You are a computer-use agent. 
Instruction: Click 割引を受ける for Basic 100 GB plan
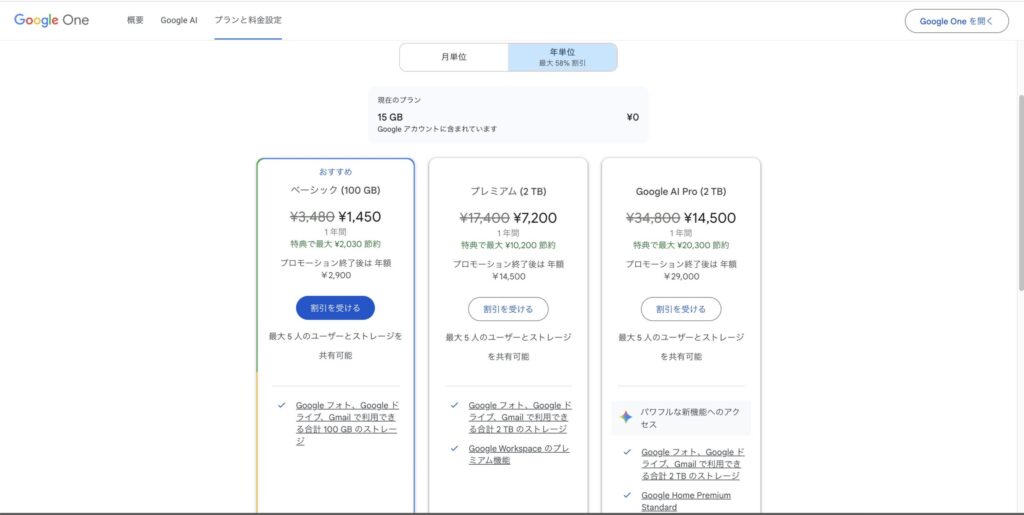point(335,308)
